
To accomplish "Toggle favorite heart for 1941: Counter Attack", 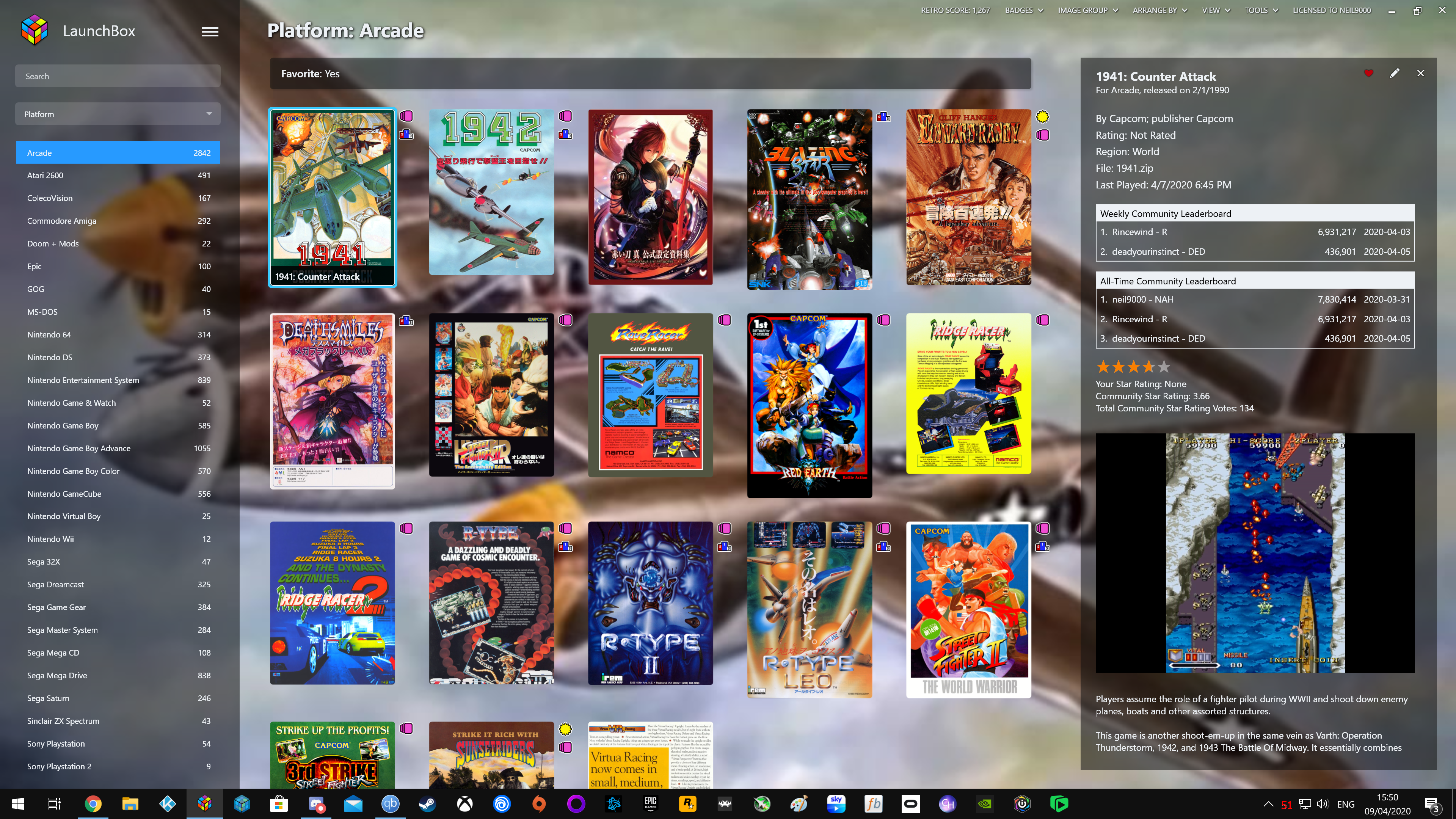I will pyautogui.click(x=1368, y=73).
